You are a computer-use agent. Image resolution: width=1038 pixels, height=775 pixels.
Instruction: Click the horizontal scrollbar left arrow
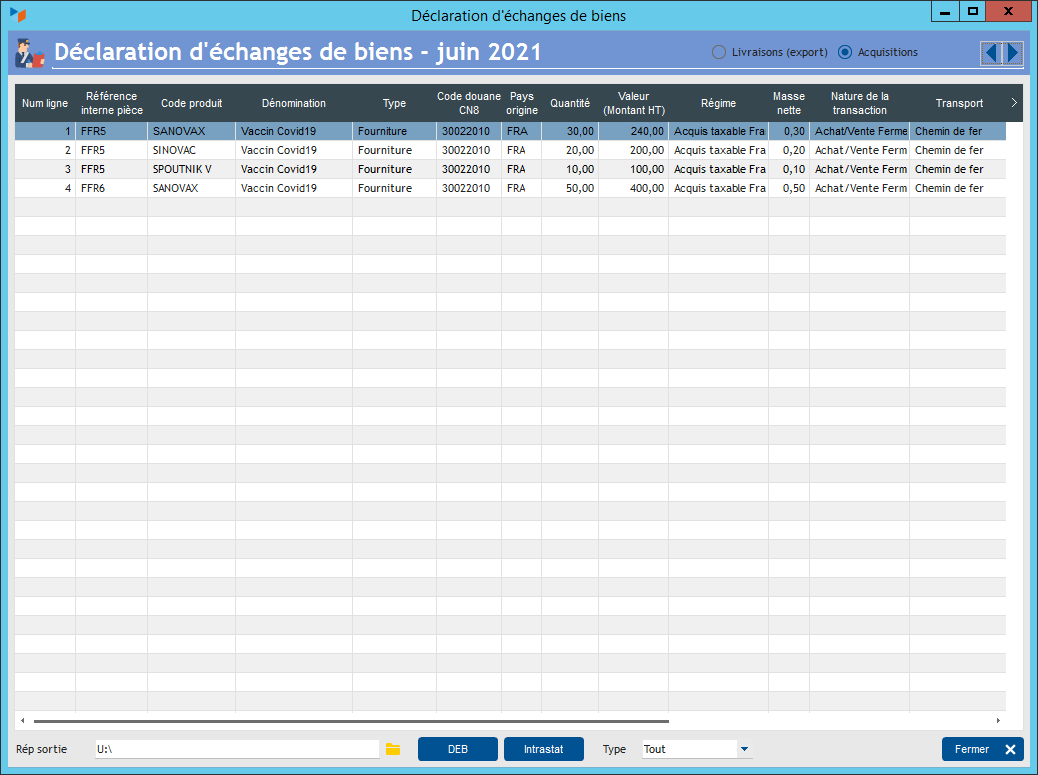tap(22, 720)
